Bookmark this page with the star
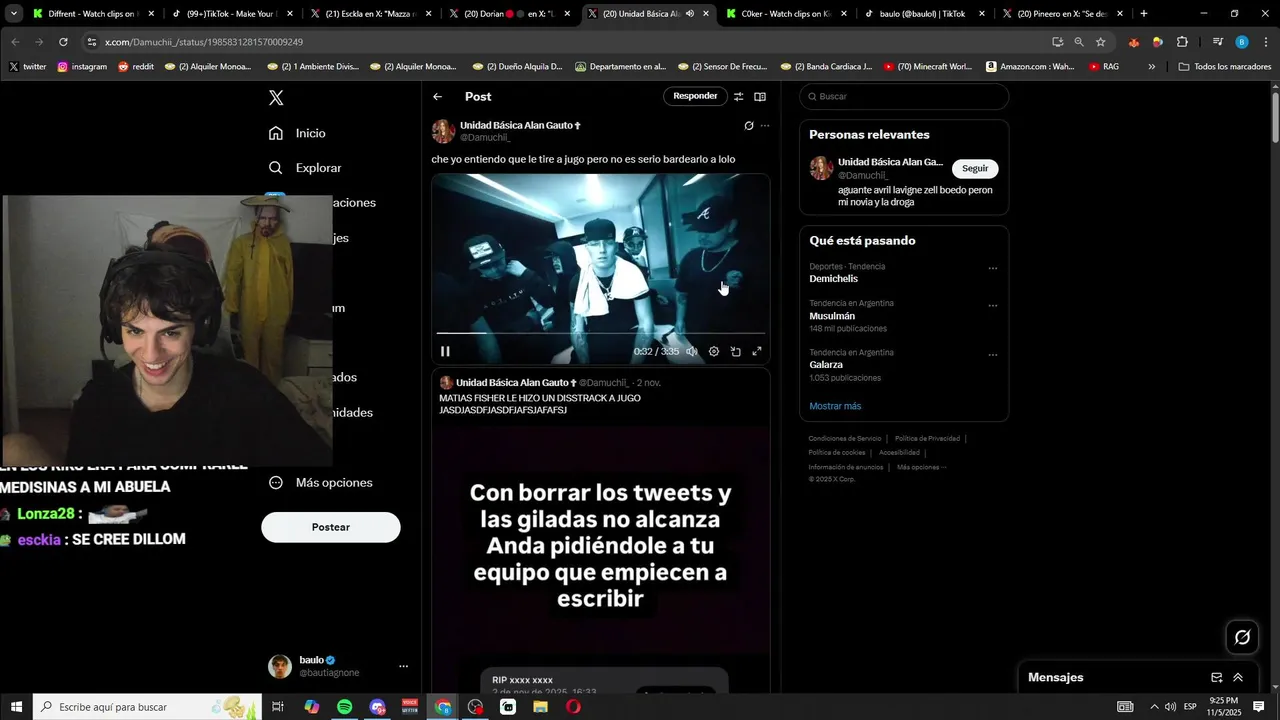This screenshot has height=720, width=1280. (1101, 42)
